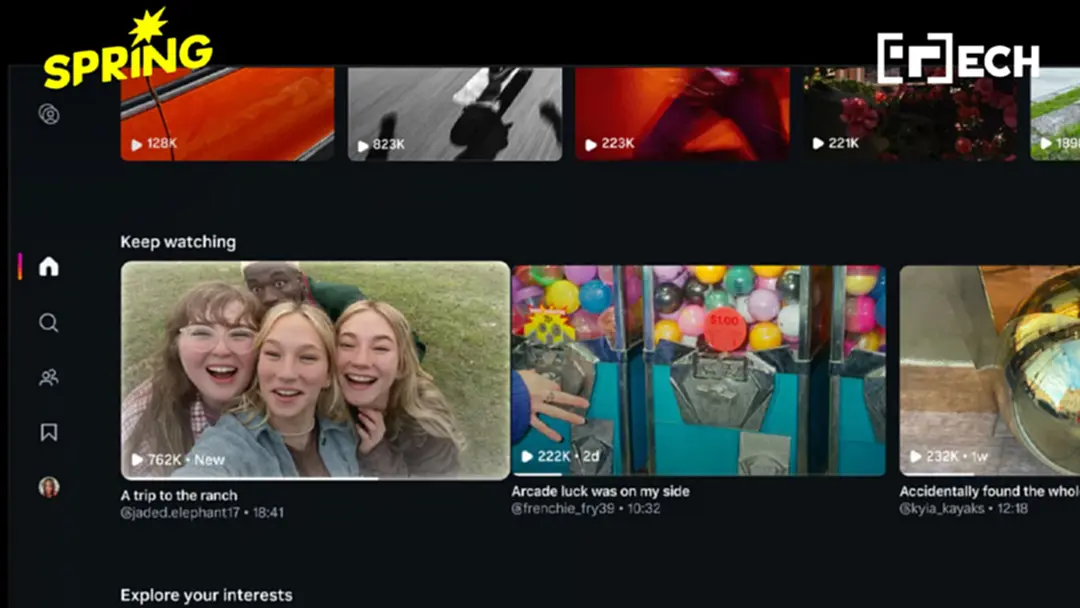
Task: Open creator @kyia_kayaks
Action: pos(942,508)
